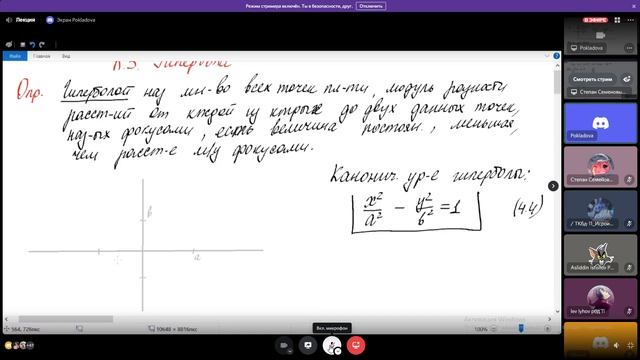Switch to the Главная ribbon tab
This screenshot has width=640, height=360.
42,56
